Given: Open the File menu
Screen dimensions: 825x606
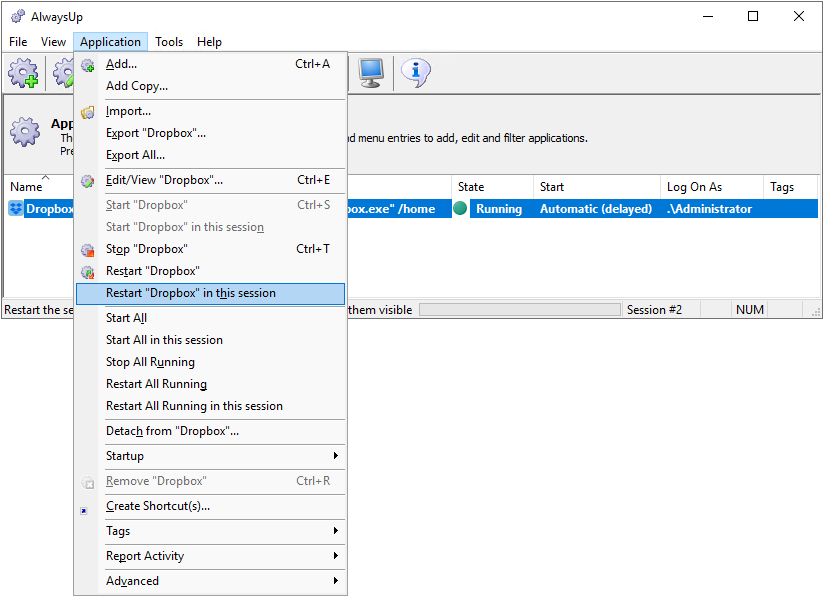Looking at the screenshot, I should click(18, 42).
